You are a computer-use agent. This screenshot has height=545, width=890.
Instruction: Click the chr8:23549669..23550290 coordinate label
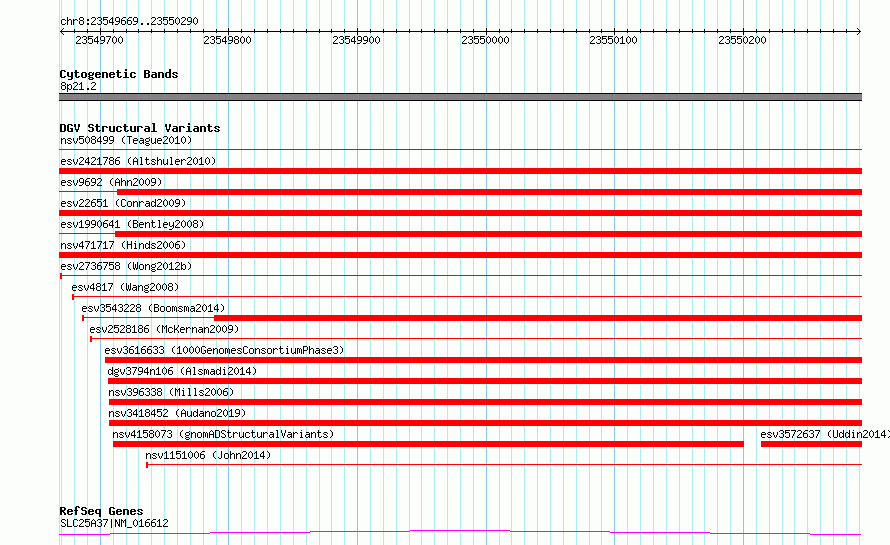click(129, 21)
